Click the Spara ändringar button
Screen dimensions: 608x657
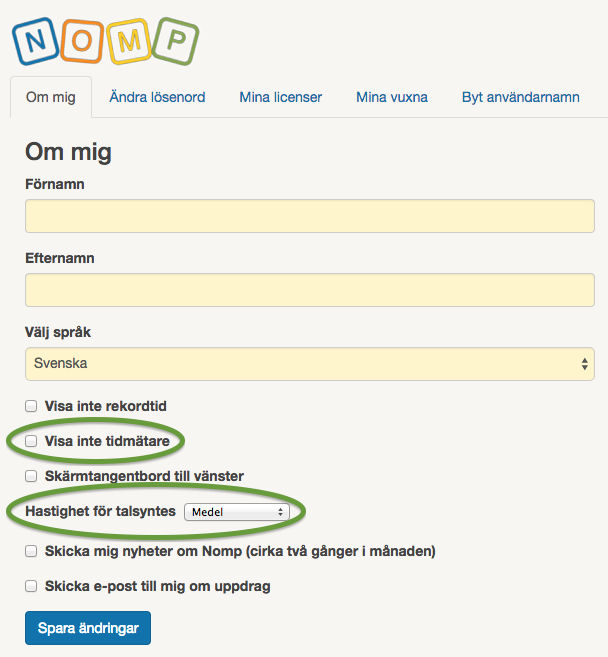point(88,628)
